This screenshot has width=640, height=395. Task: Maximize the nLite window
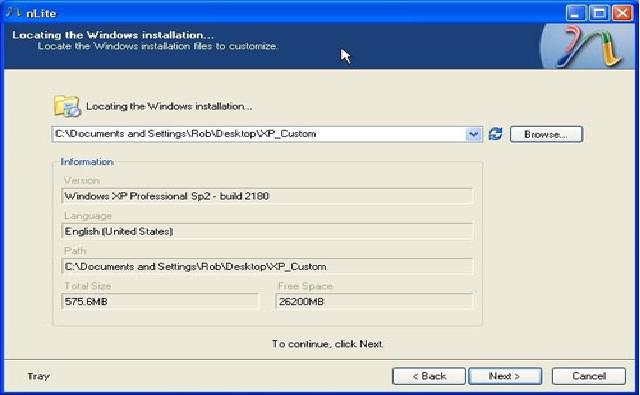pos(599,13)
